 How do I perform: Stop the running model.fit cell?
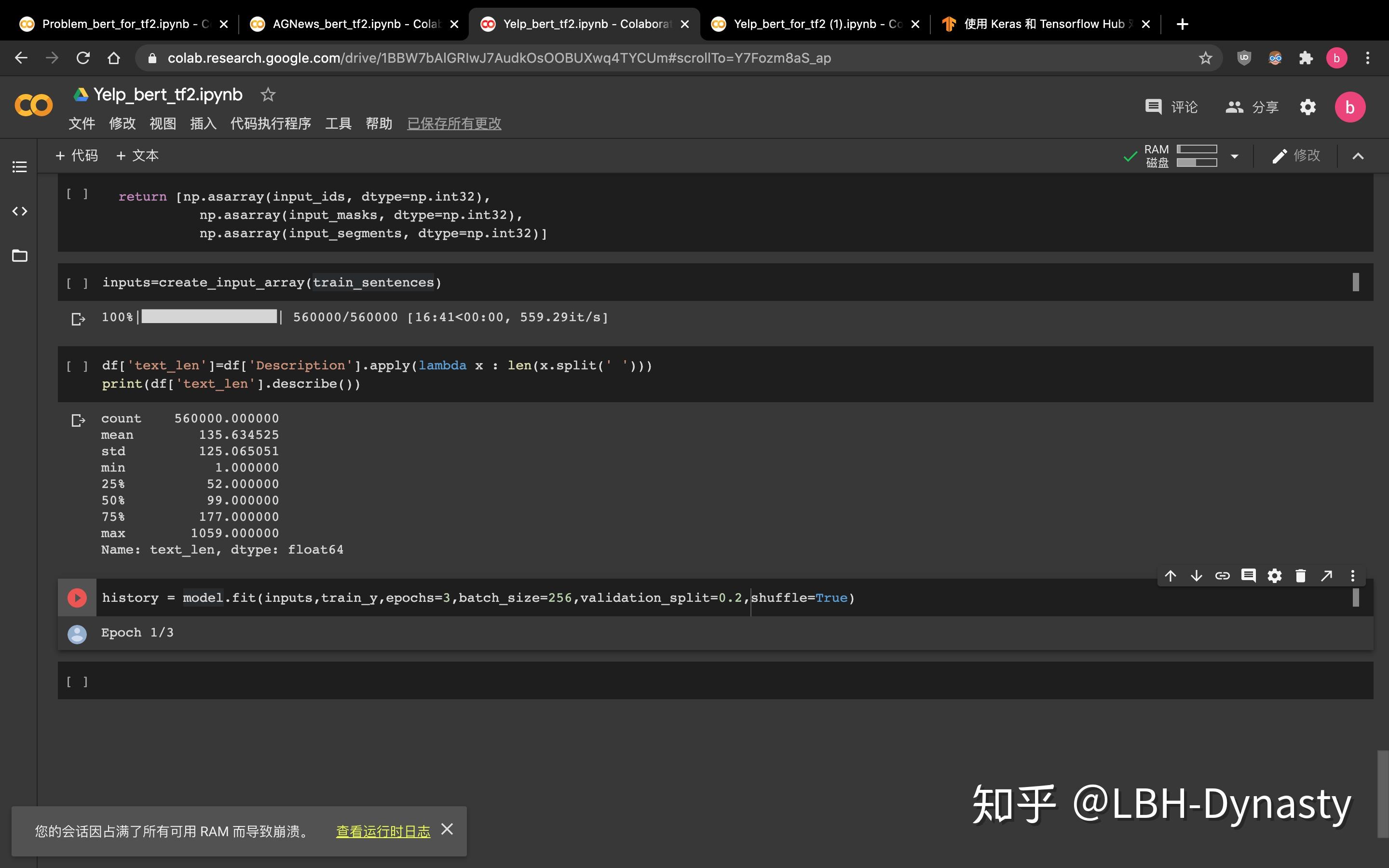[77, 597]
